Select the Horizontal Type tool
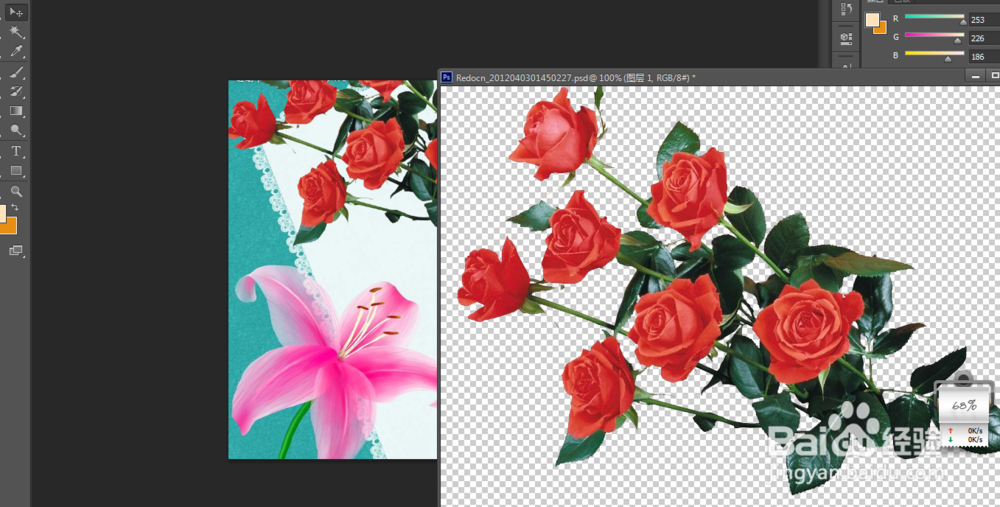 tap(15, 151)
